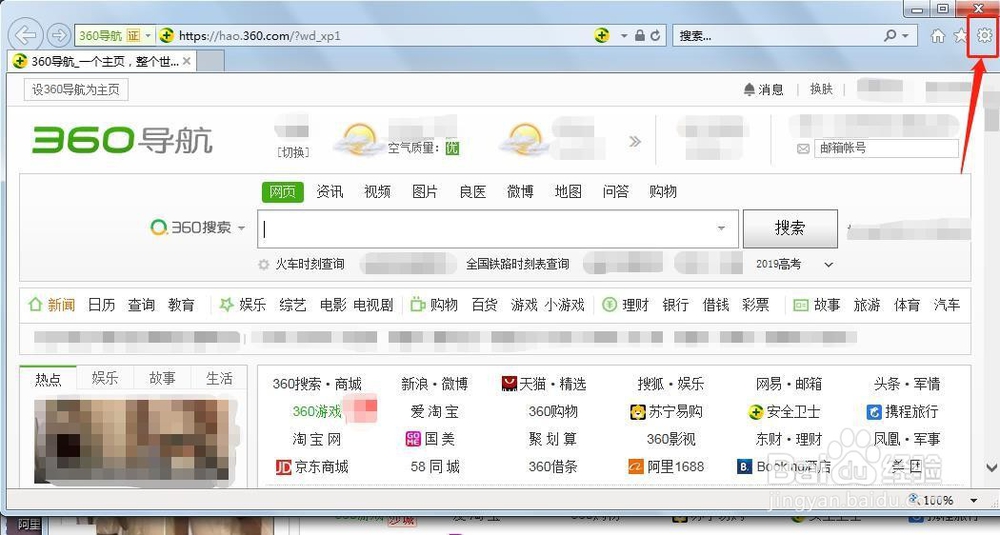This screenshot has height=535, width=1000.
Task: Click the first weather sun-cloud icon
Action: click(x=360, y=140)
